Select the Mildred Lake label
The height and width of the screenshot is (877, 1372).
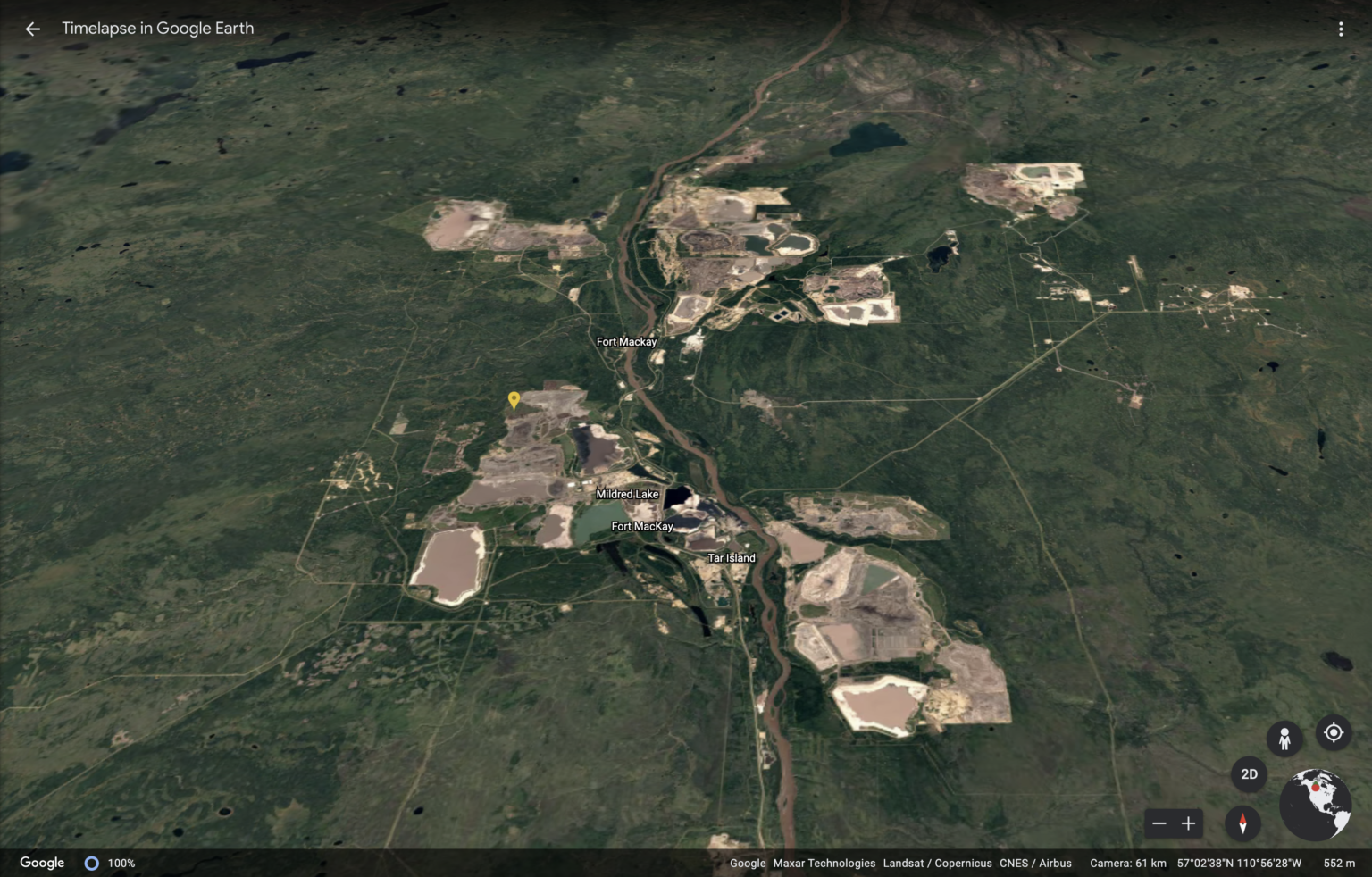(627, 493)
